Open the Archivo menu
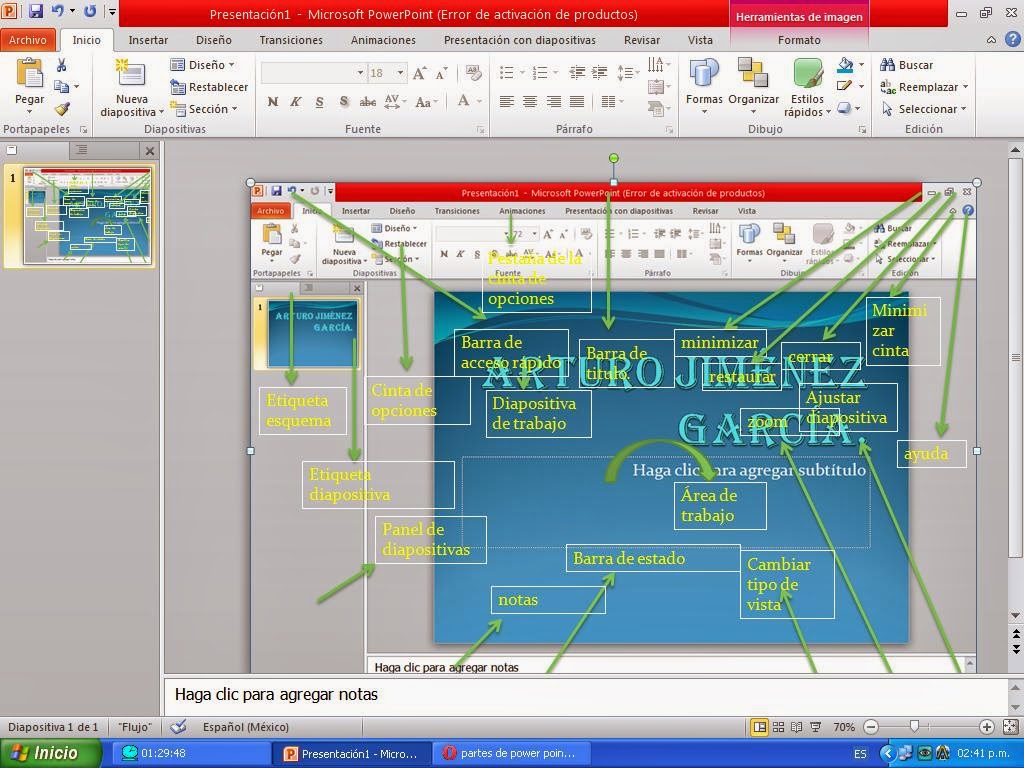Viewport: 1024px width, 768px height. [29, 39]
